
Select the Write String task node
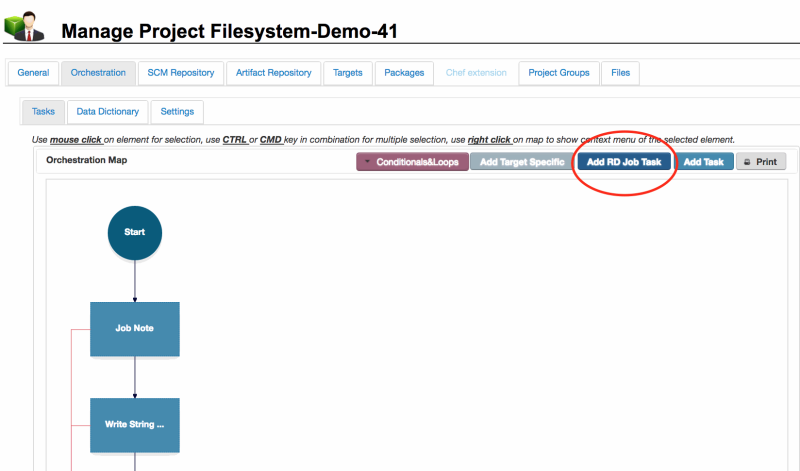(x=135, y=424)
